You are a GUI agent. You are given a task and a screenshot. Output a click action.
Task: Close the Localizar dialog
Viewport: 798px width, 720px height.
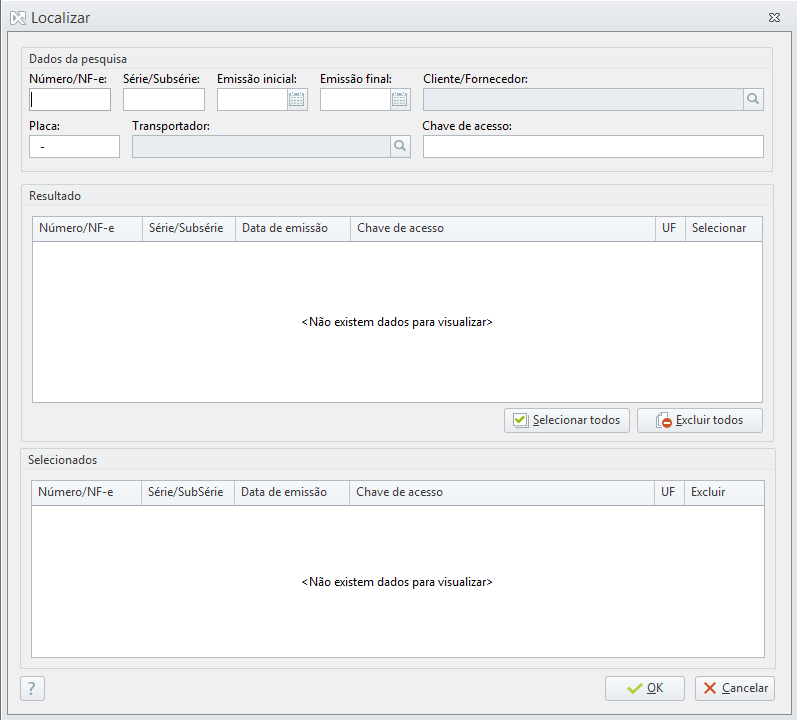[774, 18]
